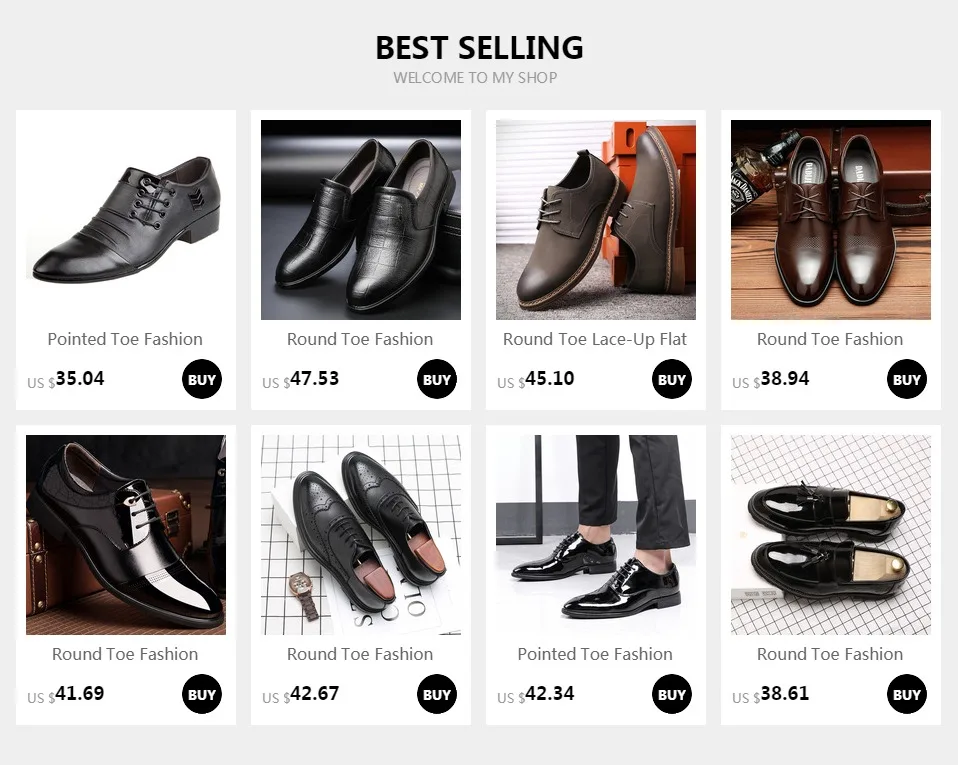Screen dimensions: 958x765
Task: Hit BUY button beside $38.94 price
Action: 907,380
